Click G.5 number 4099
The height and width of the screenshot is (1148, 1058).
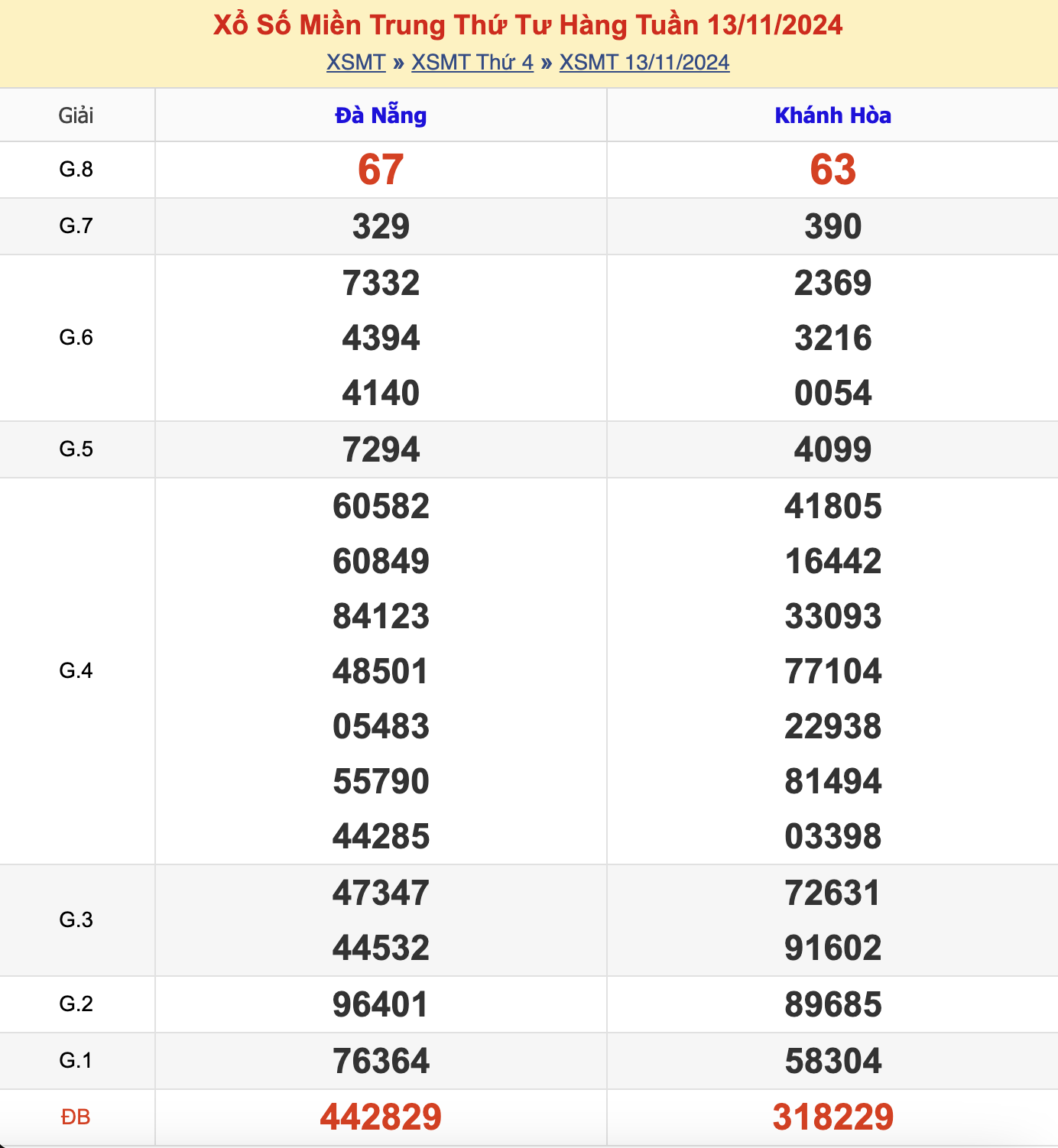tap(833, 449)
